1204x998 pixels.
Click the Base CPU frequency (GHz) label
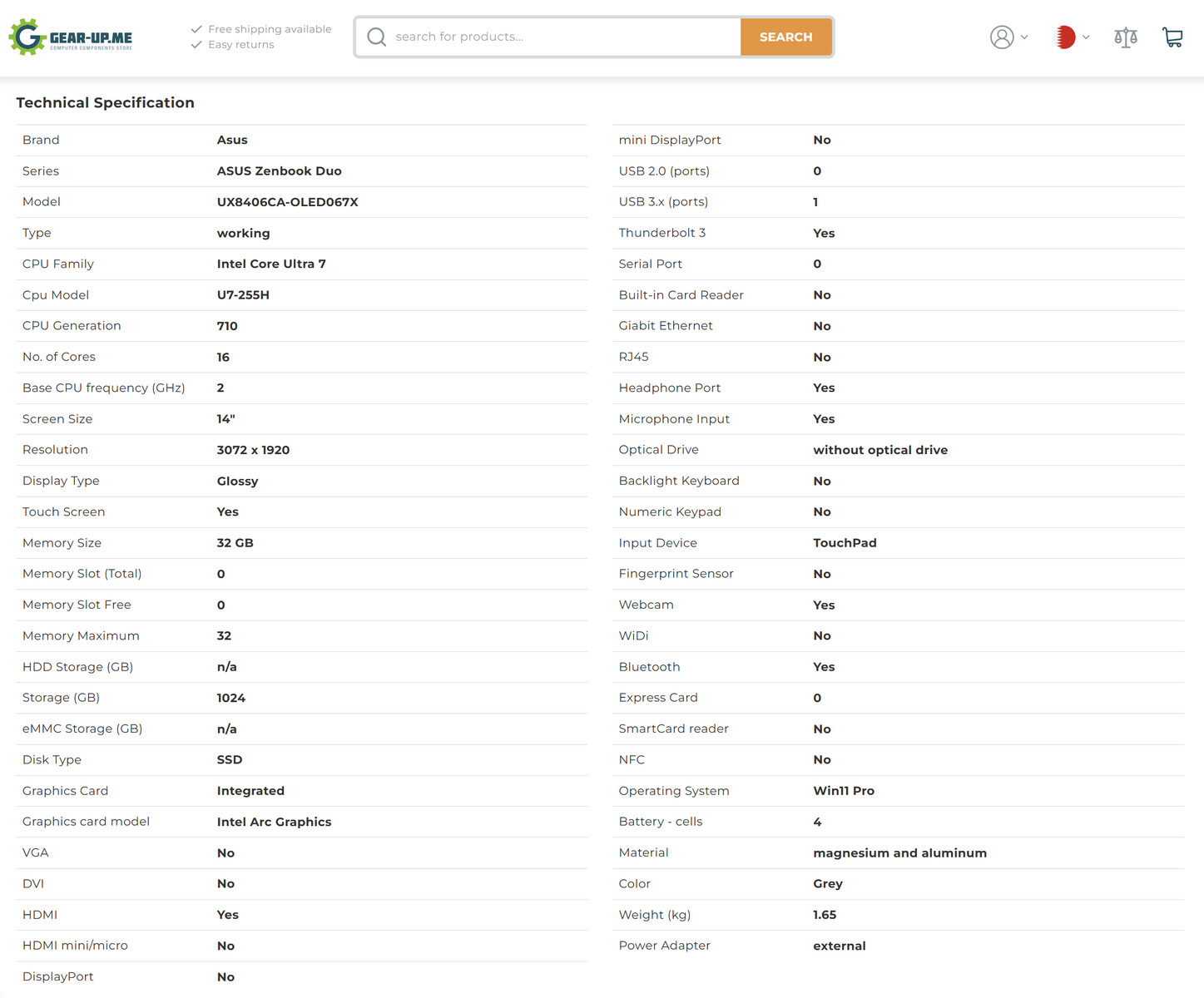coord(103,388)
